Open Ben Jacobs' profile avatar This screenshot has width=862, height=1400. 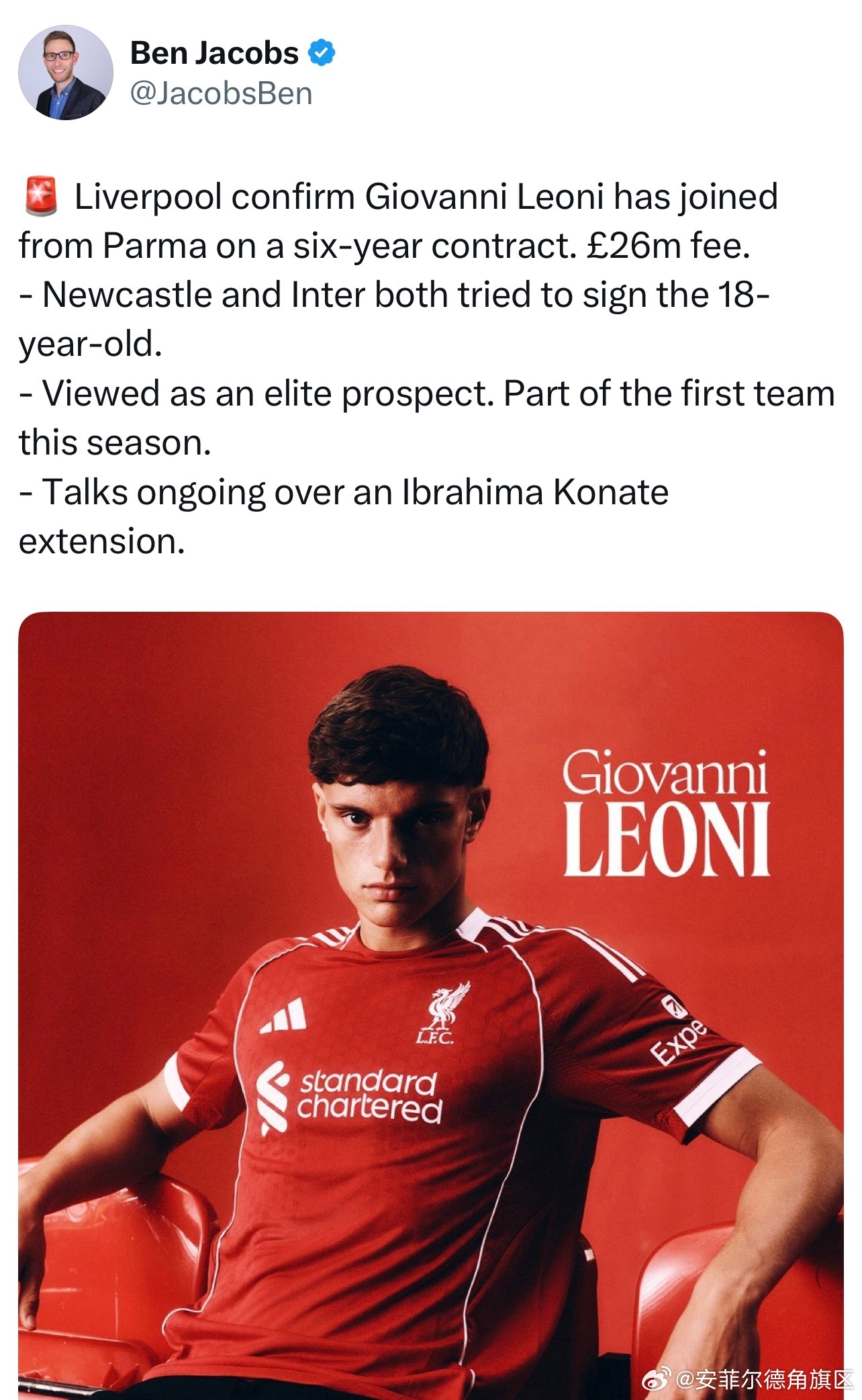tap(66, 73)
